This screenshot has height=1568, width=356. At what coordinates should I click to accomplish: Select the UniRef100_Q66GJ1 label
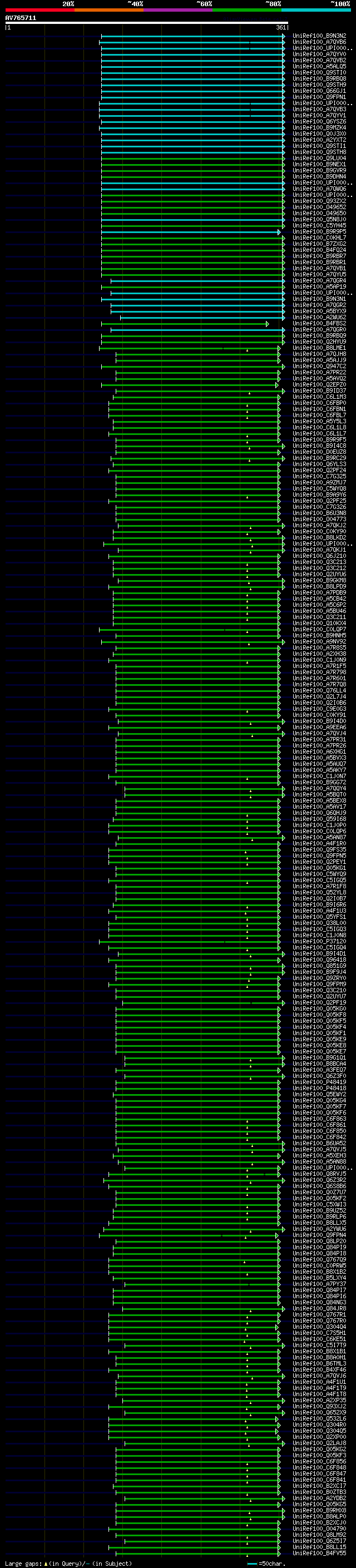click(319, 91)
